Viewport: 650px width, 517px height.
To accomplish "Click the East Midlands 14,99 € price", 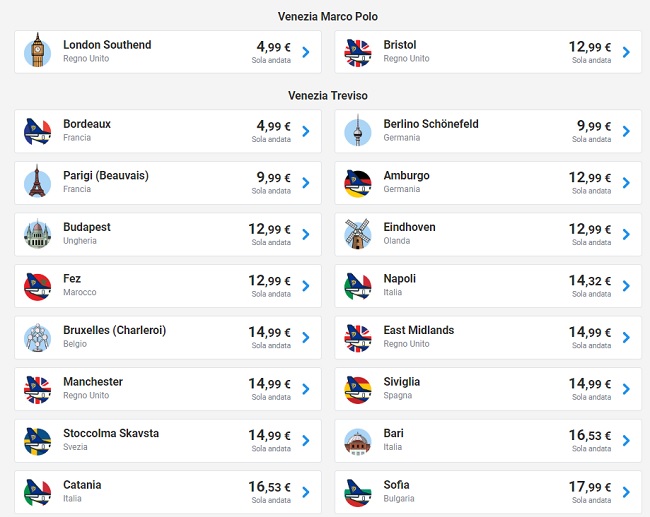I will pyautogui.click(x=589, y=332).
